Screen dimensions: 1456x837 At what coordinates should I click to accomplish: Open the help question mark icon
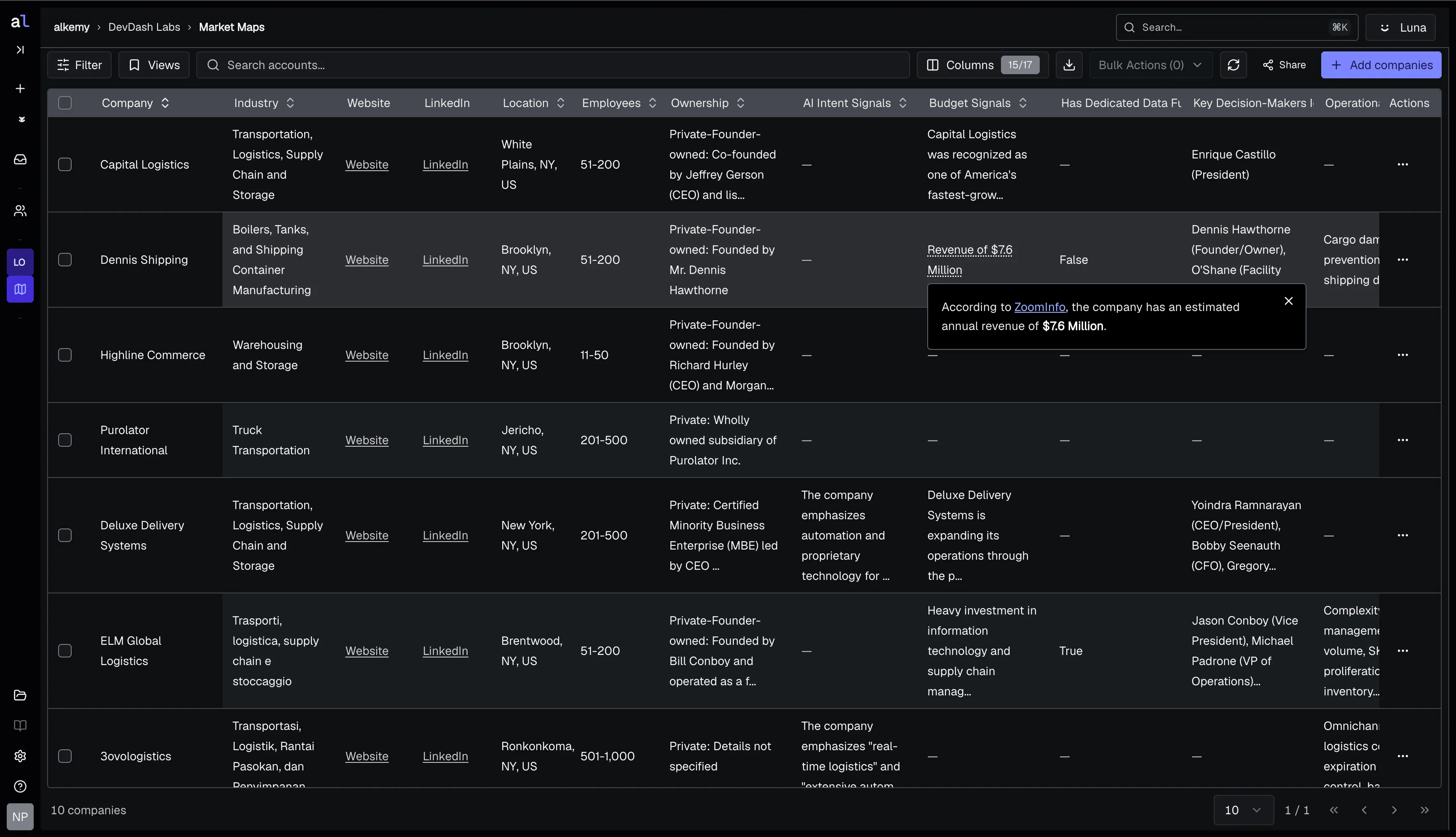point(20,786)
